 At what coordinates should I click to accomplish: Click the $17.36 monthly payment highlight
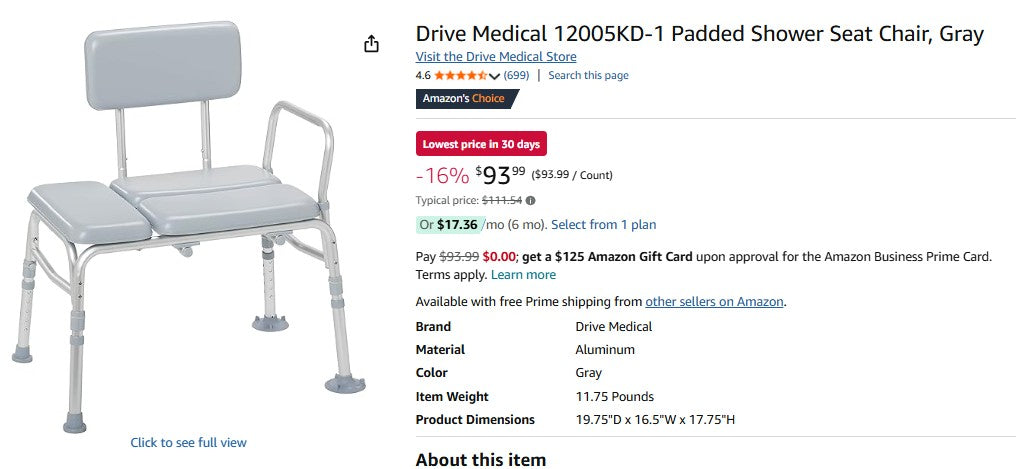click(x=457, y=225)
